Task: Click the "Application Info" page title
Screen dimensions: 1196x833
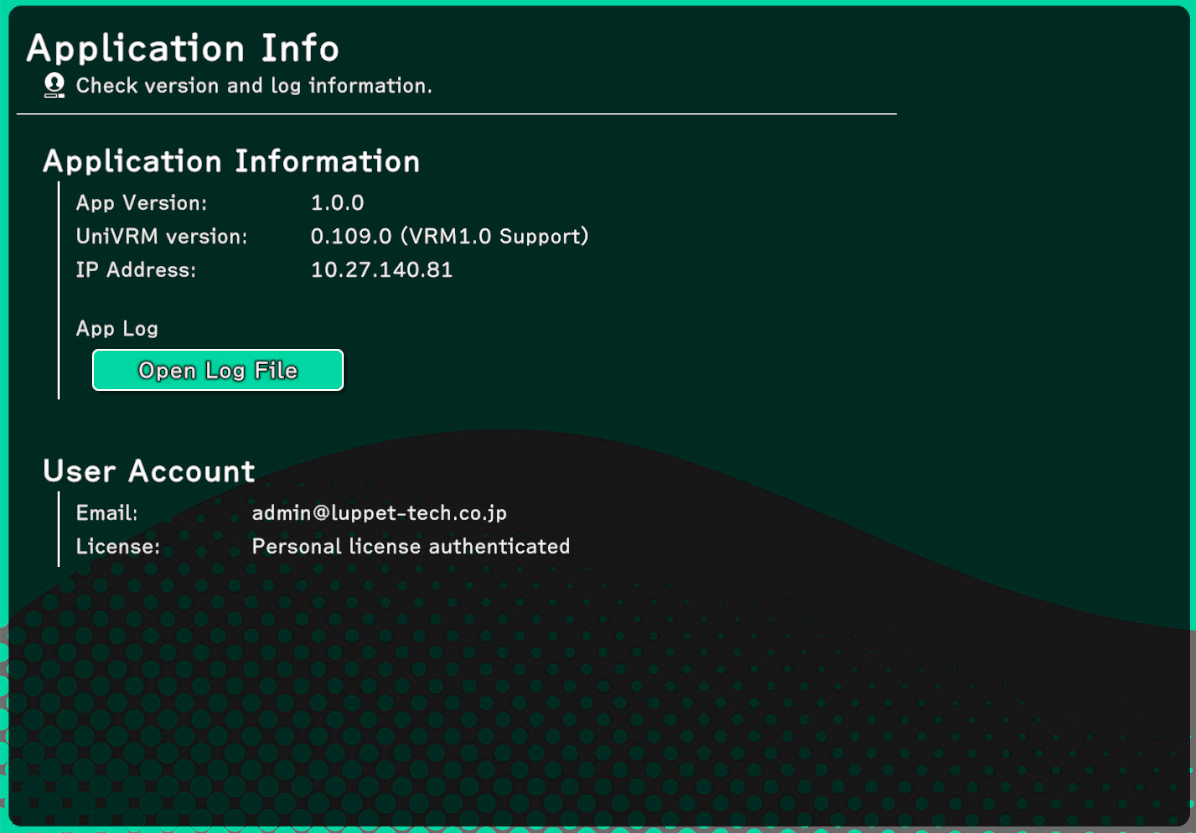Action: pos(183,48)
